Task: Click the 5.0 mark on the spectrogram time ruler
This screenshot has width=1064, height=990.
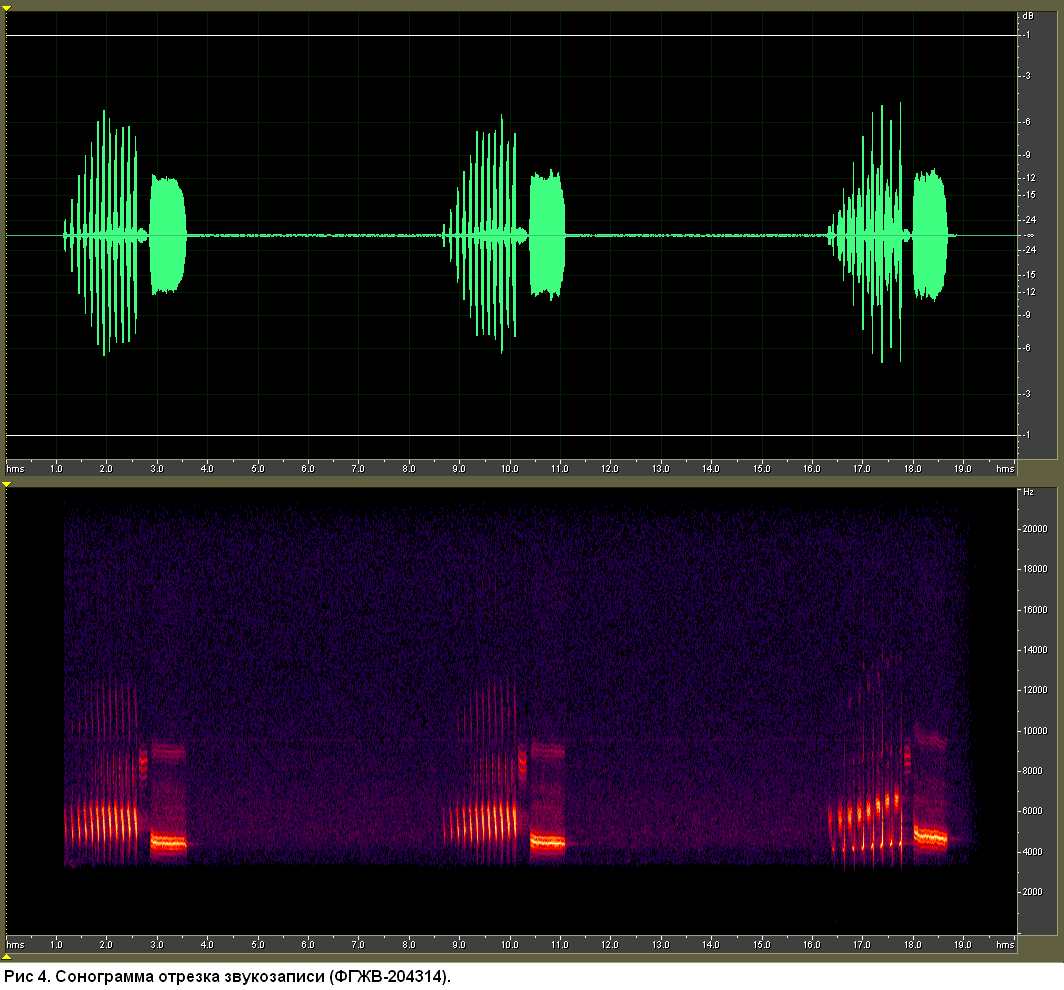Action: (x=258, y=944)
